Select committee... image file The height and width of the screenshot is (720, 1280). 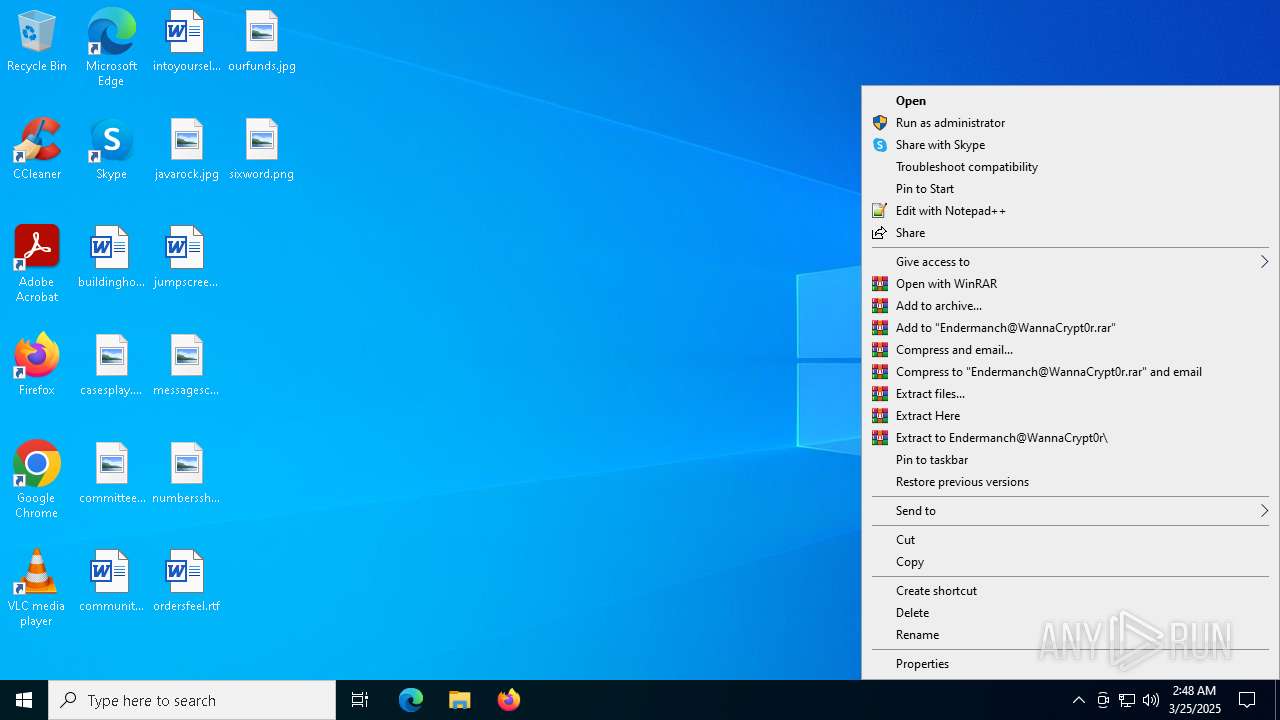(x=111, y=474)
